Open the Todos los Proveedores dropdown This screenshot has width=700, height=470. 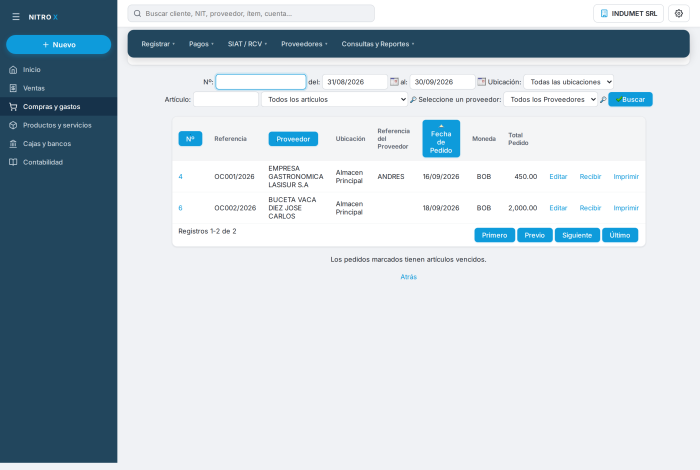tap(550, 100)
